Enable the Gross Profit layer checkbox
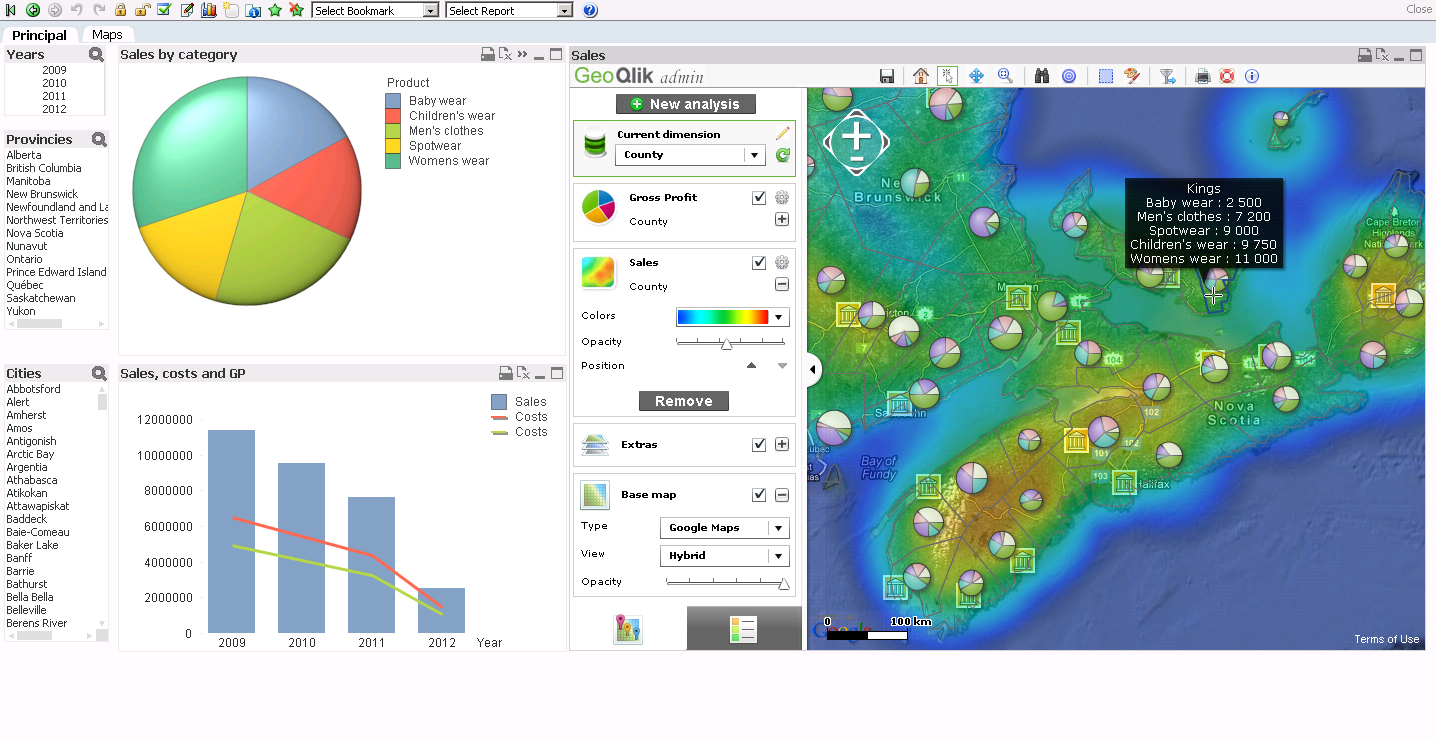Image resolution: width=1436 pixels, height=740 pixels. click(x=759, y=197)
